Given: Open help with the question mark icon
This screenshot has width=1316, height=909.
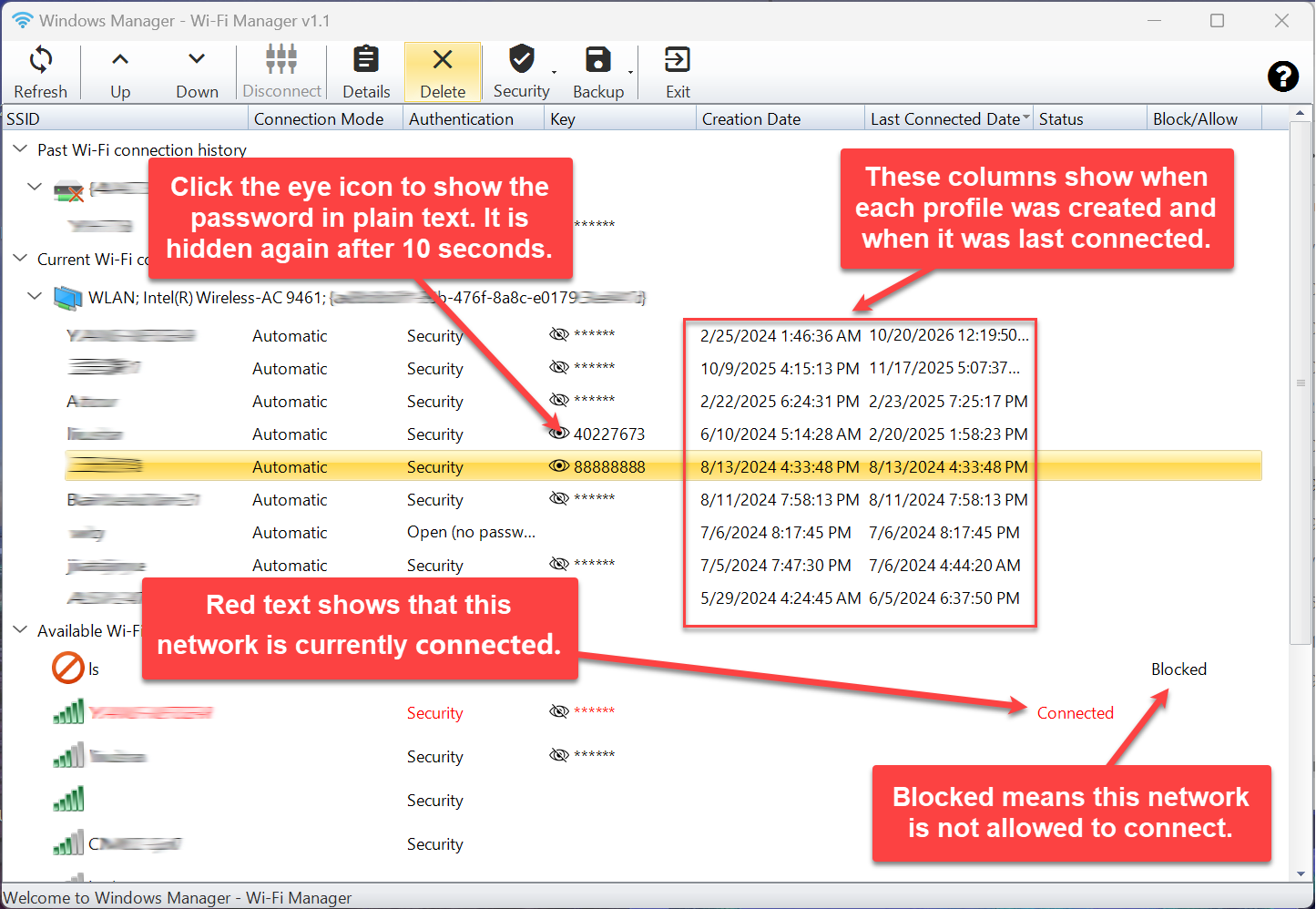Looking at the screenshot, I should (x=1283, y=77).
